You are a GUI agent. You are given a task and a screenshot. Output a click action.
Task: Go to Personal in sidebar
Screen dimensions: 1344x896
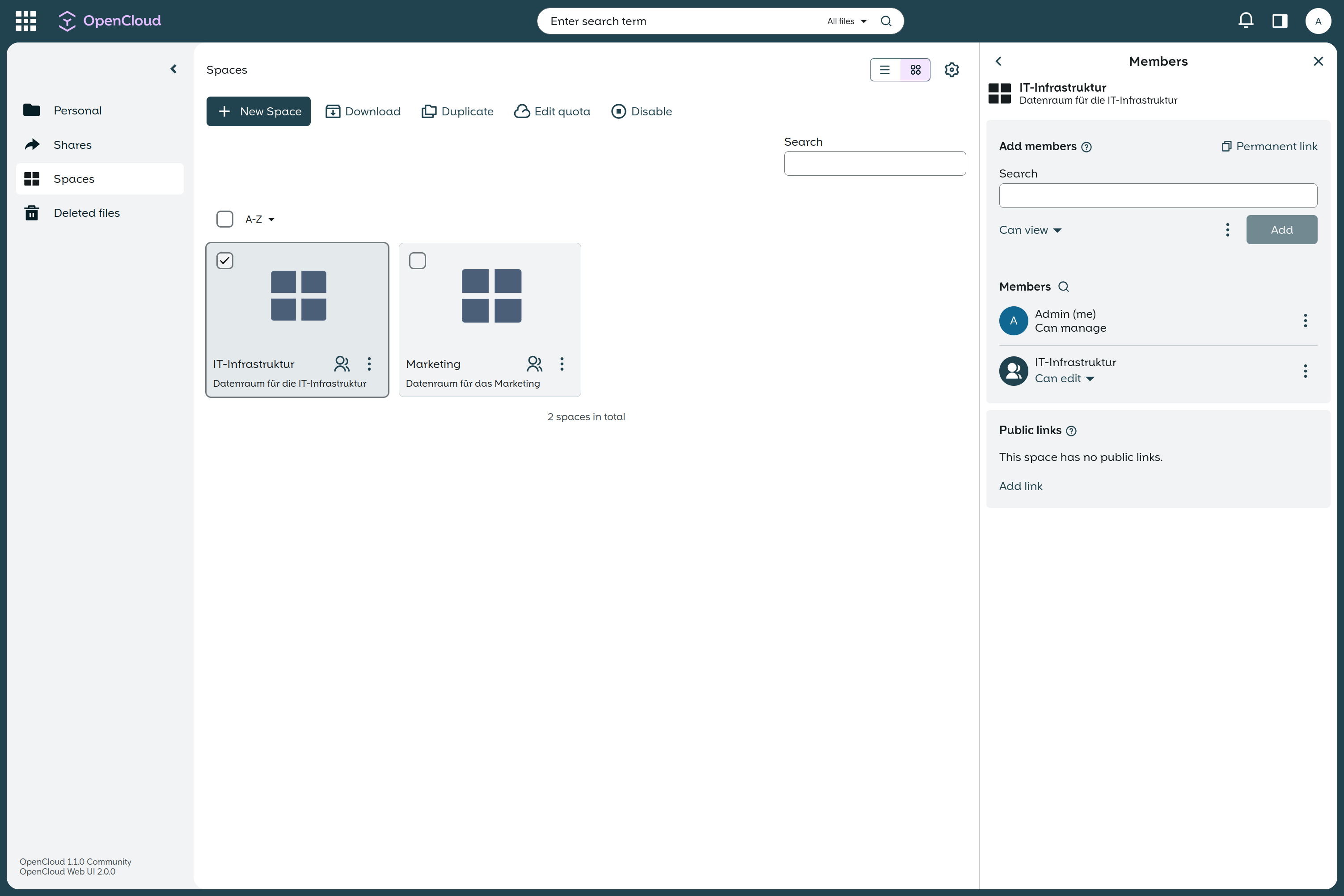[x=100, y=110]
